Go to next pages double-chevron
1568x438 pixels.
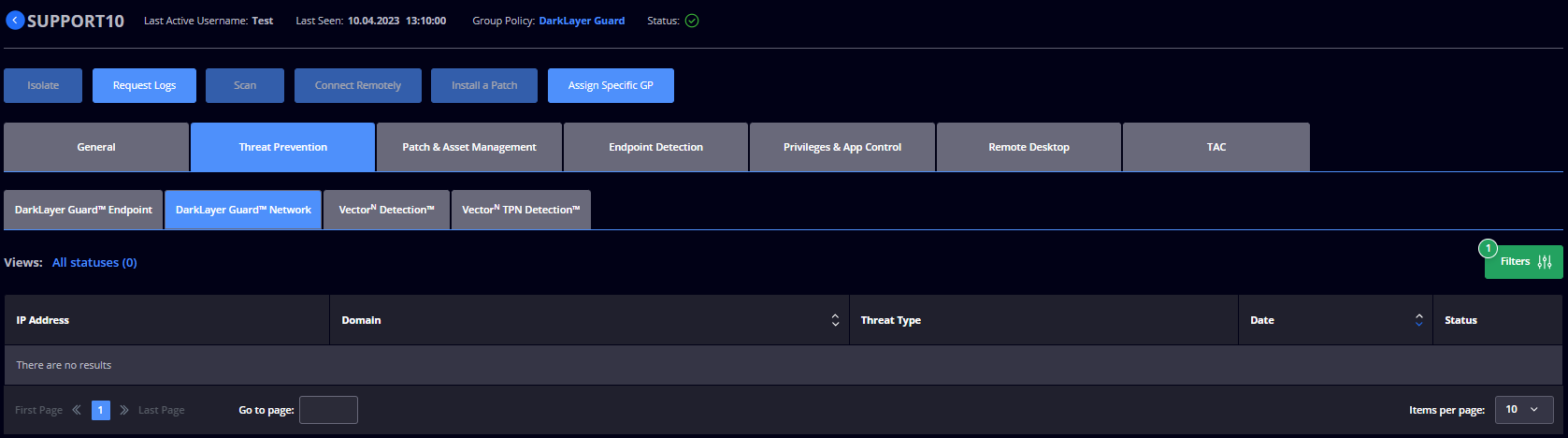coord(124,410)
